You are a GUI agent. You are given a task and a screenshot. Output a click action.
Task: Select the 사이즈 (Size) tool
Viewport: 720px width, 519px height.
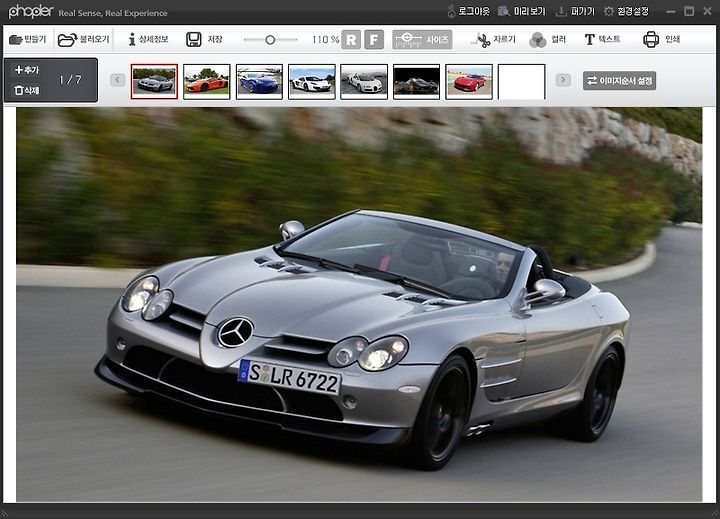(x=422, y=39)
